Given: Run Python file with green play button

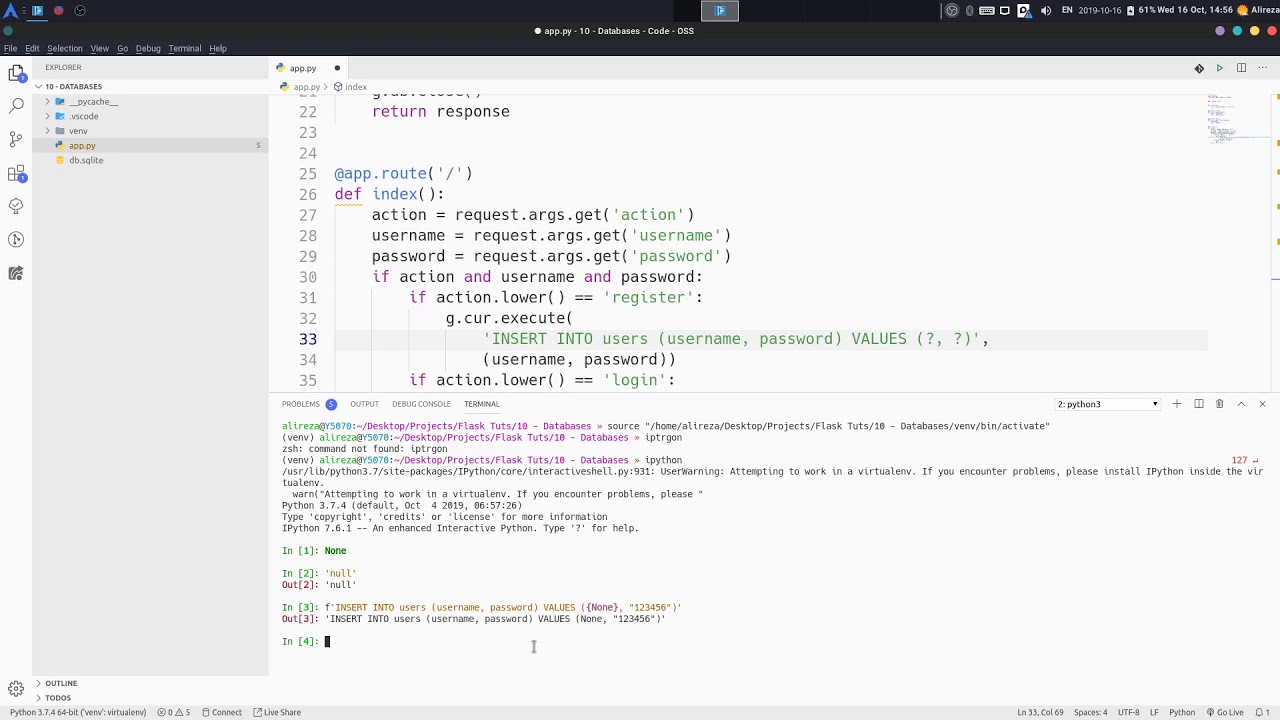Looking at the screenshot, I should tap(1220, 68).
